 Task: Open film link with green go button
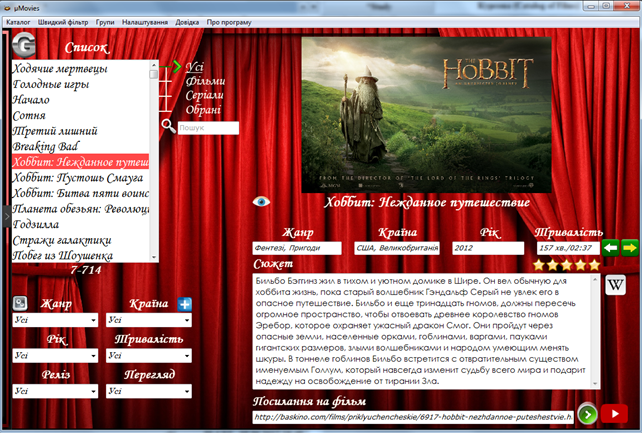[x=588, y=414]
